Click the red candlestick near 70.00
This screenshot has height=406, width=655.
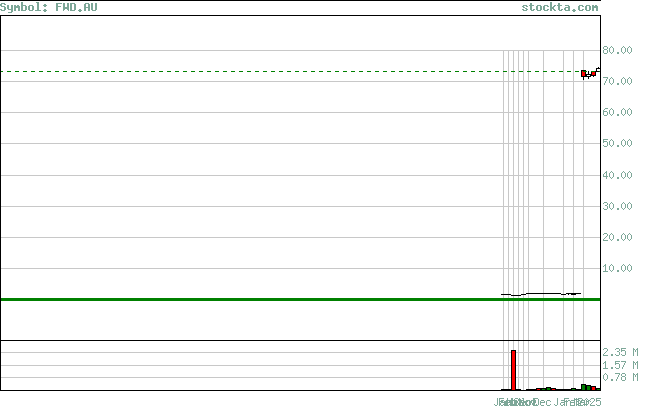point(584,74)
